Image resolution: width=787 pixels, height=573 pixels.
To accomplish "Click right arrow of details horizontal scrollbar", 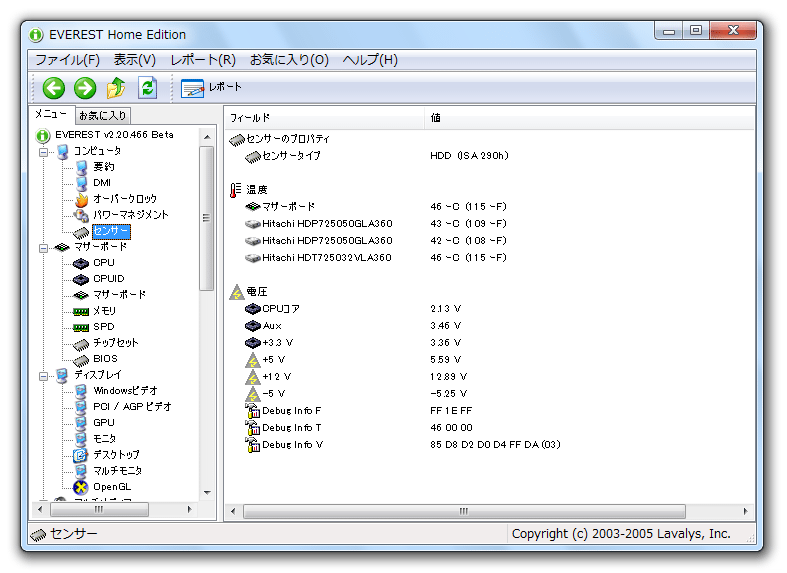I will 745,511.
